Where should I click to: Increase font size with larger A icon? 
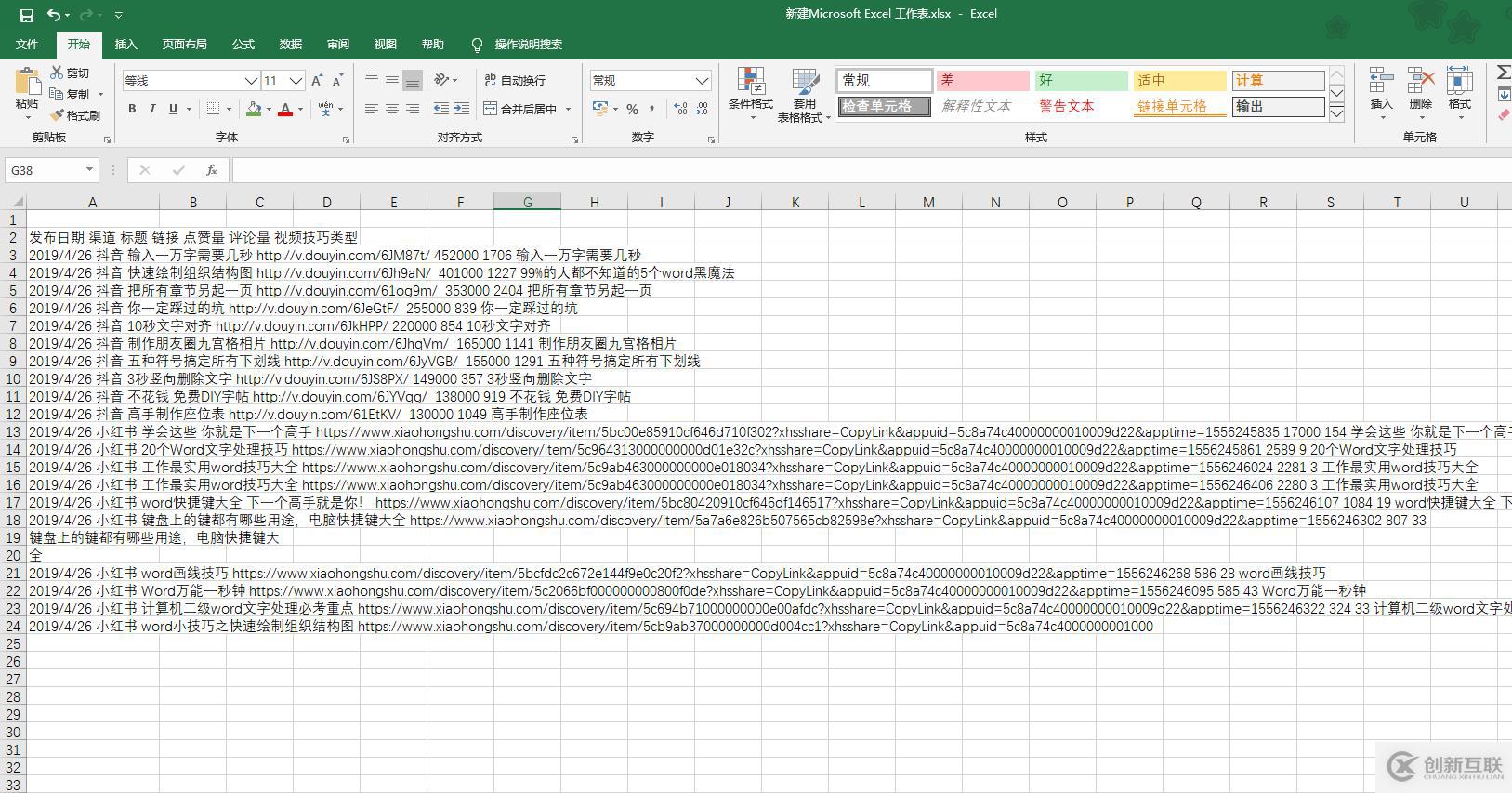(317, 81)
